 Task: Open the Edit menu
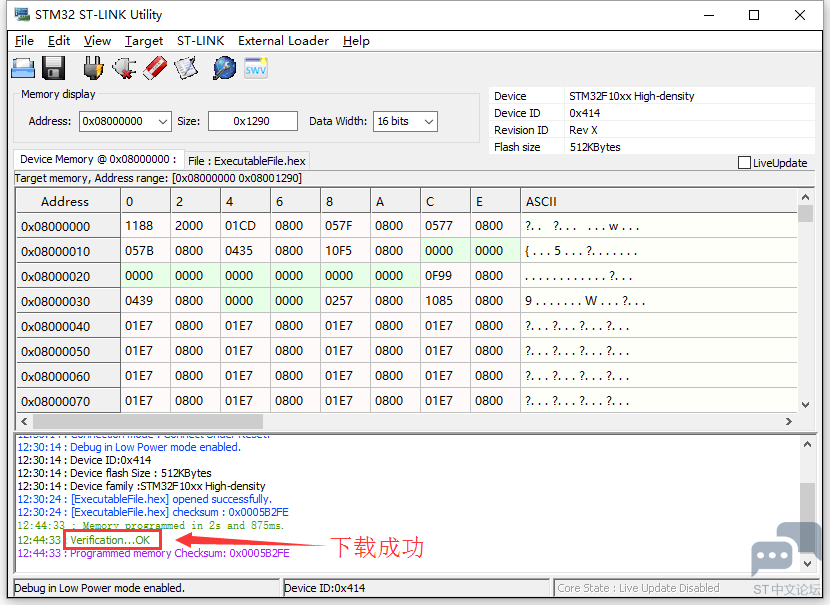pos(59,41)
